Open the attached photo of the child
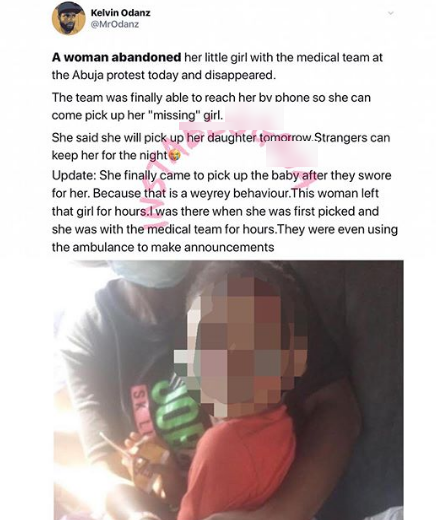This screenshot has width=436, height=520. [228, 390]
